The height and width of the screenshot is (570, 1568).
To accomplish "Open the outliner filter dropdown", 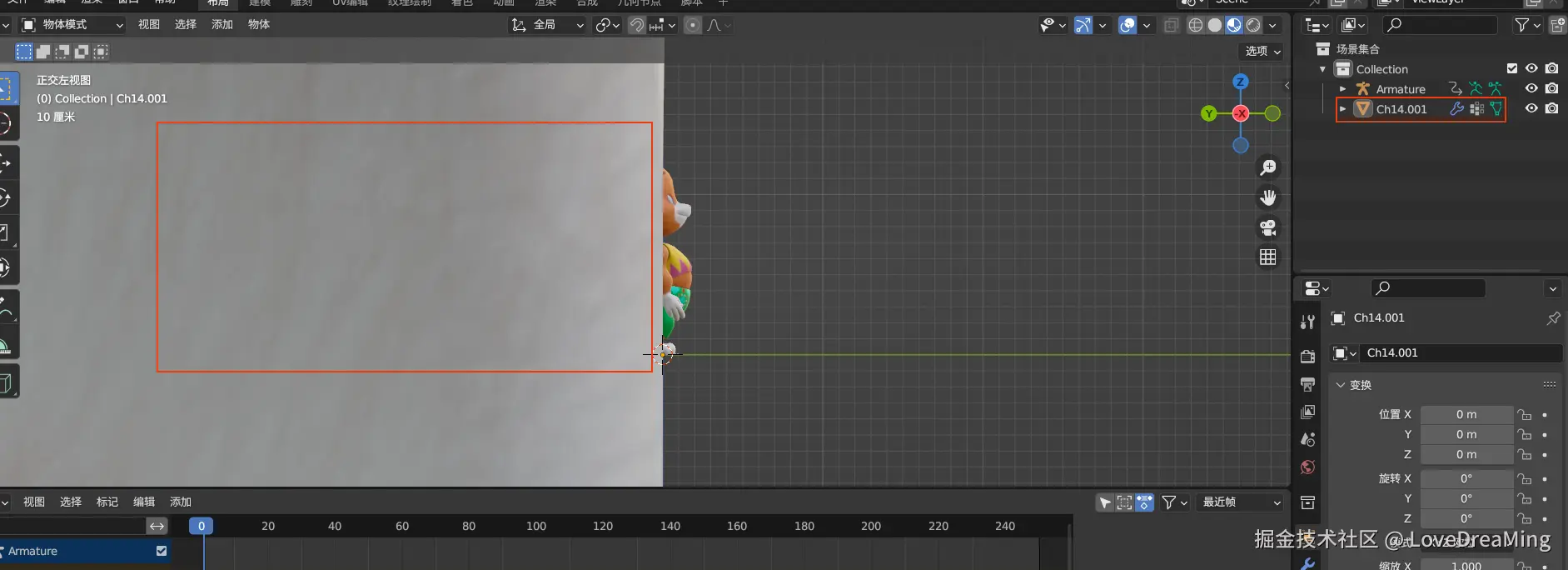I will pyautogui.click(x=1526, y=25).
